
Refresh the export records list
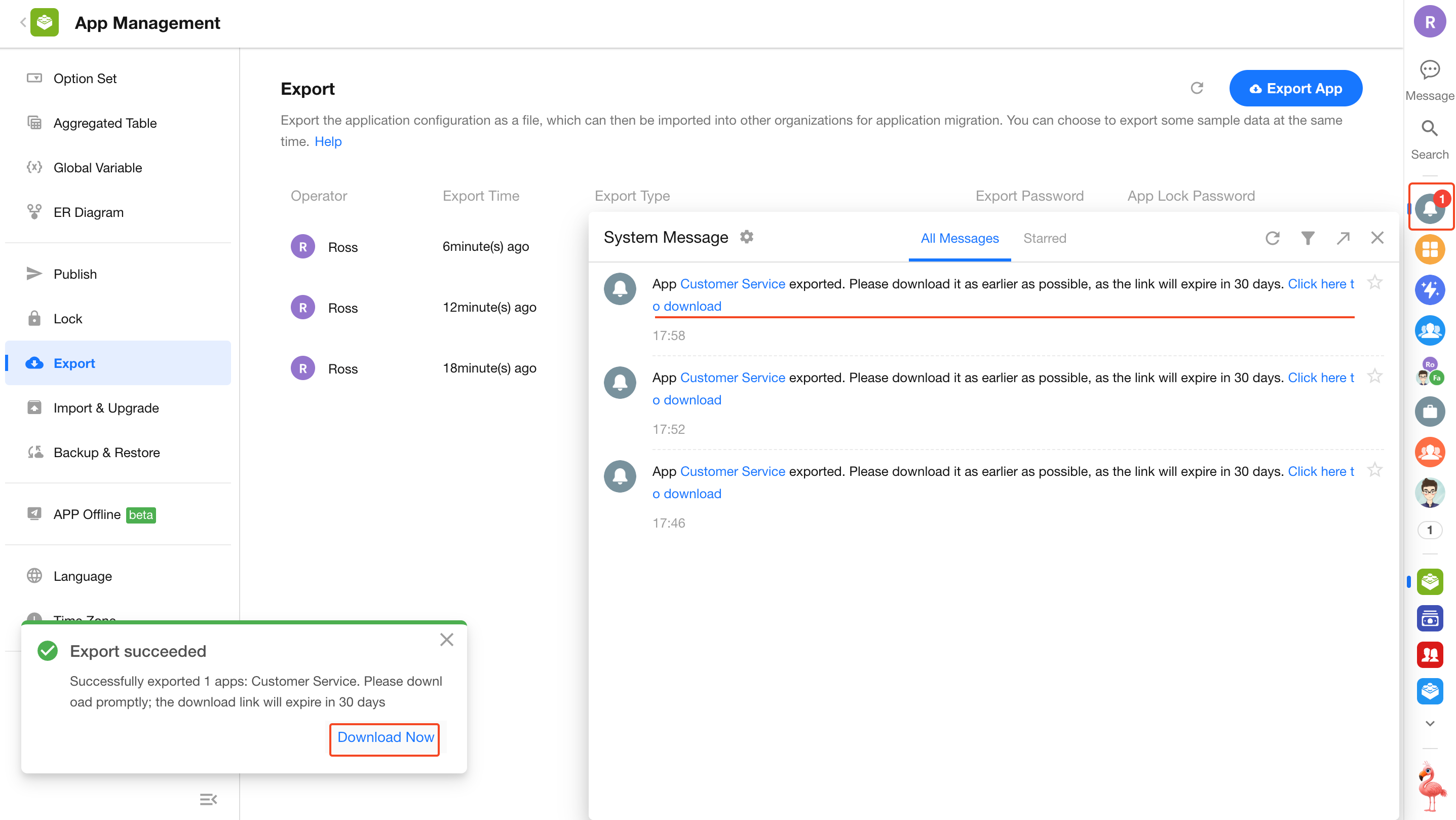point(1197,88)
